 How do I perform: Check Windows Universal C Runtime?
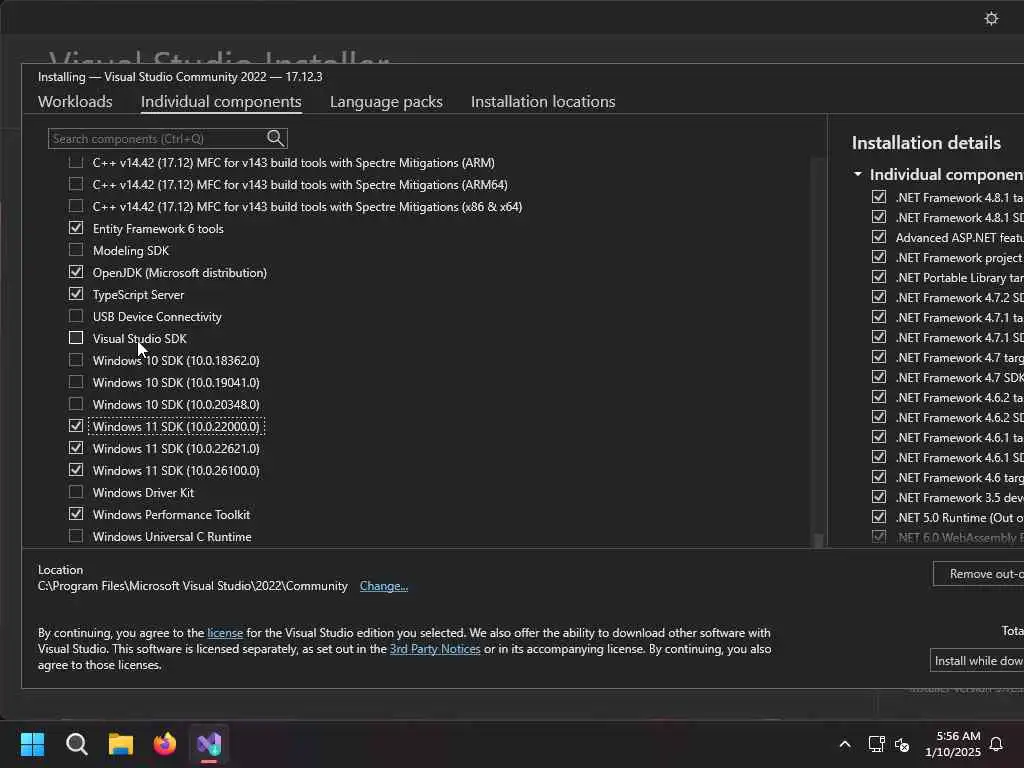76,536
